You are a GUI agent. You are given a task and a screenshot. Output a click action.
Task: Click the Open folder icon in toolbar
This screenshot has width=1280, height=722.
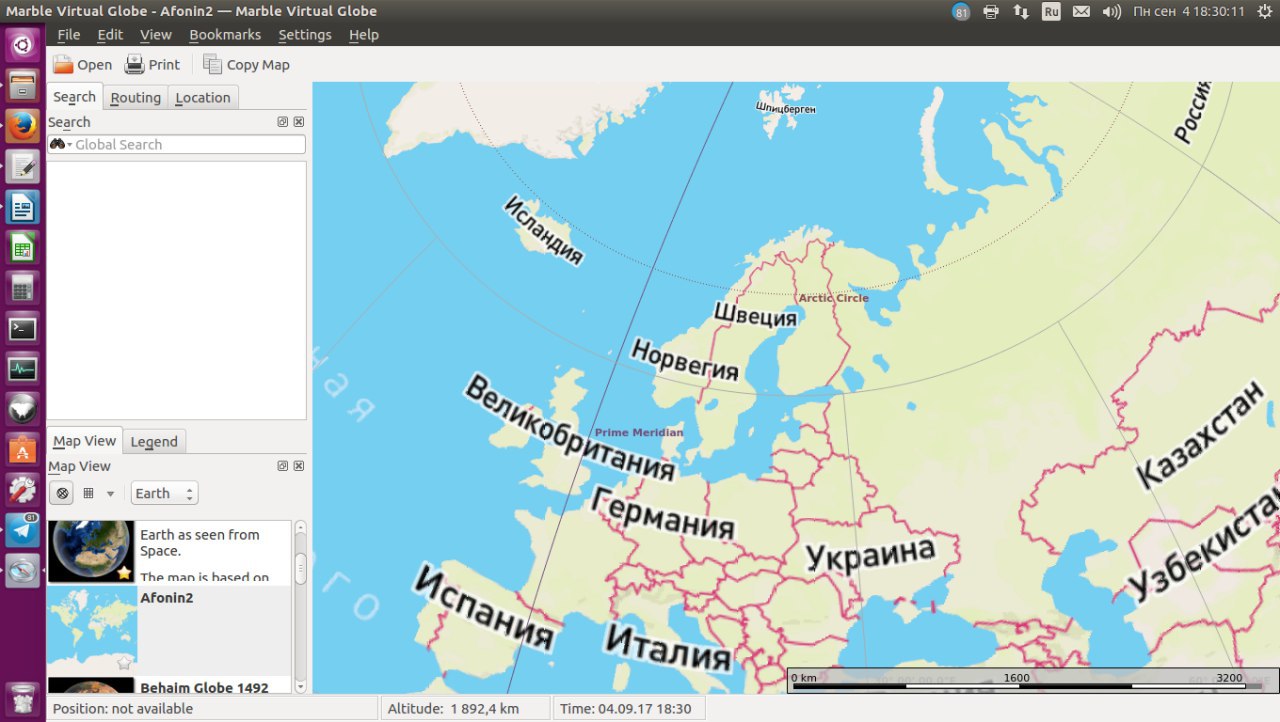click(63, 65)
